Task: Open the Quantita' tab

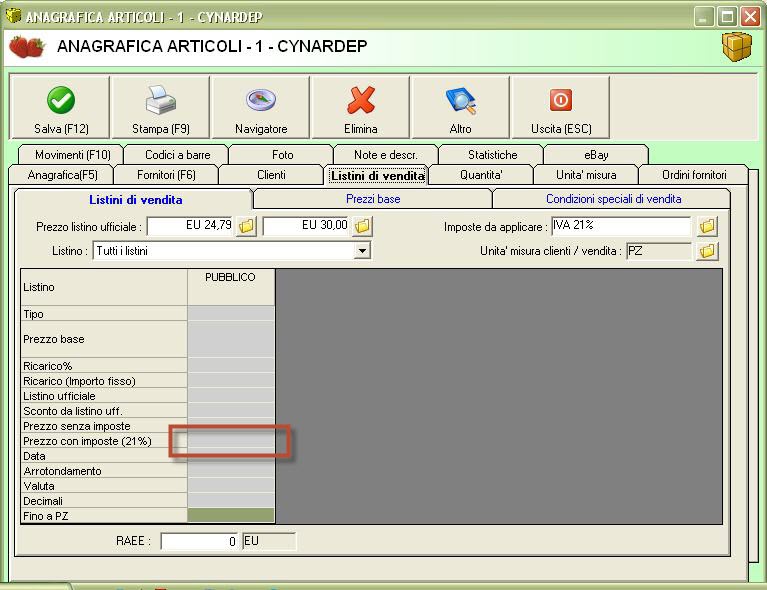Action: coord(481,175)
